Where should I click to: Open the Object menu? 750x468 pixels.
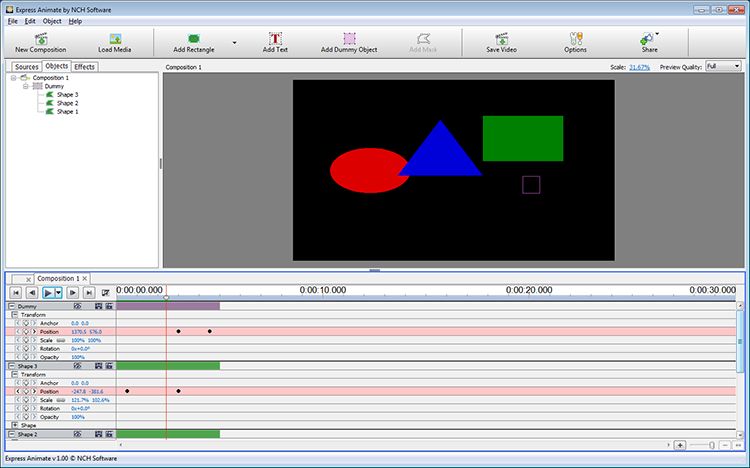pos(52,21)
